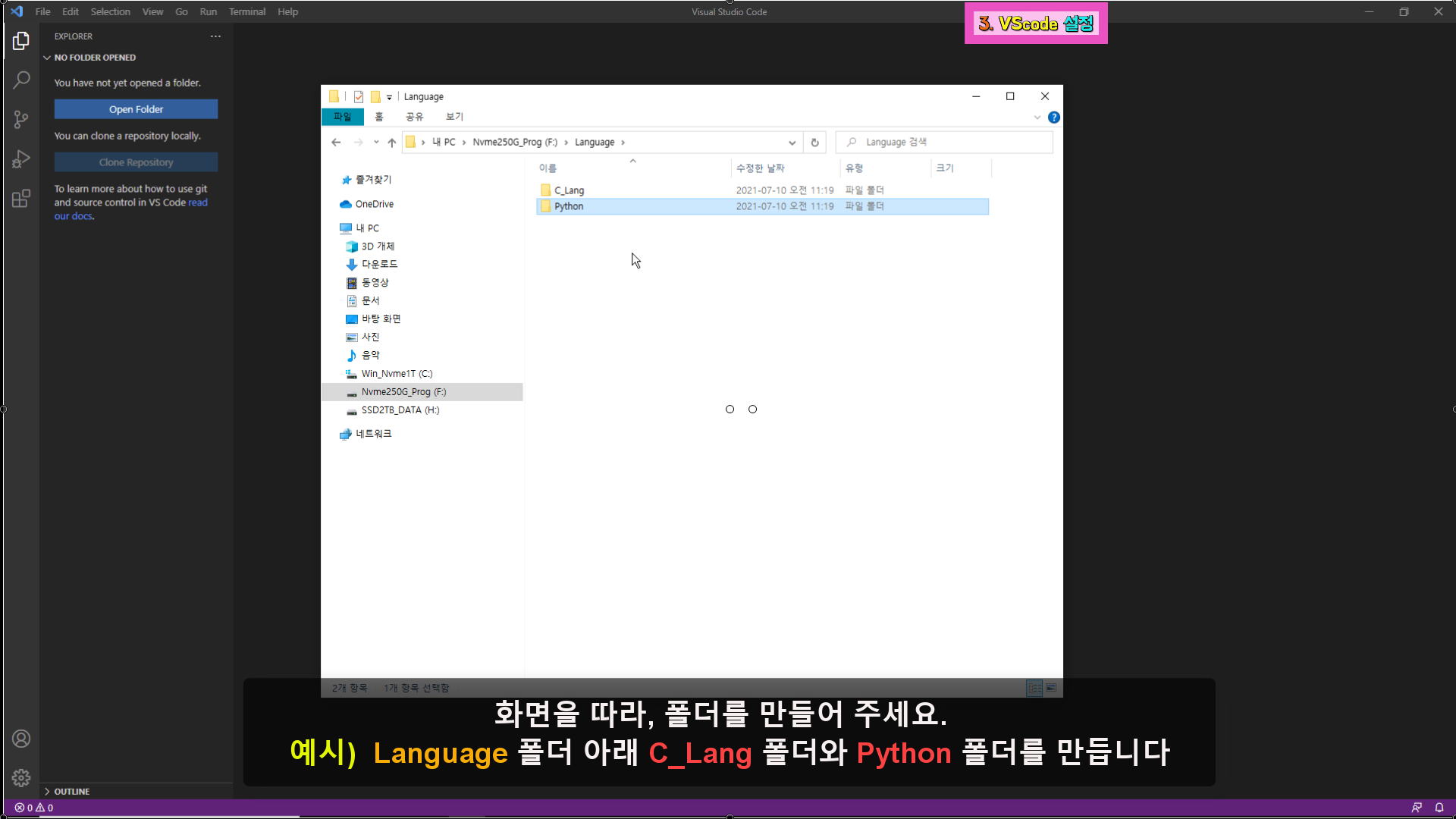Viewport: 1456px width, 819px height.
Task: Open the Search view in activity bar
Action: pos(21,80)
